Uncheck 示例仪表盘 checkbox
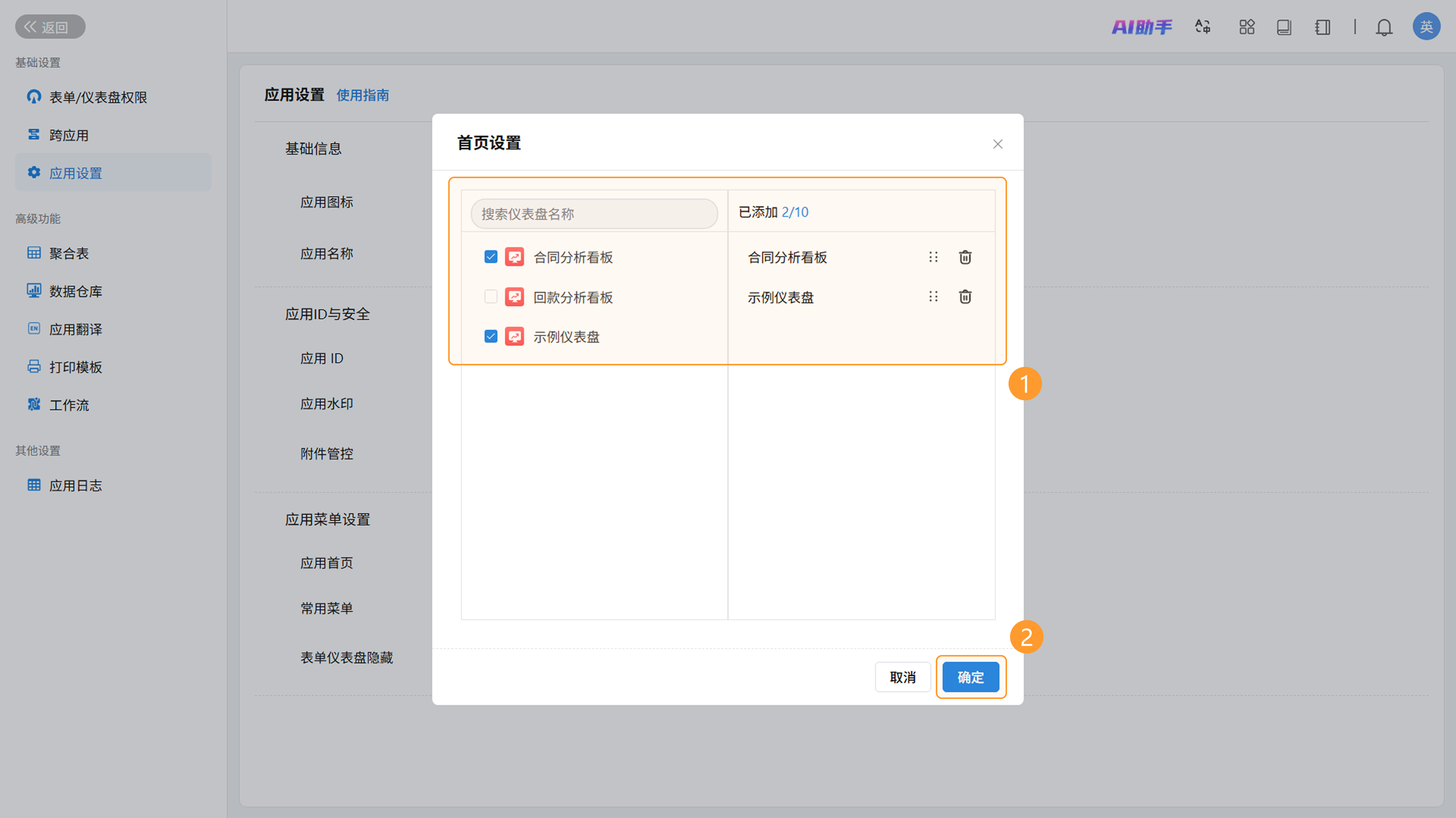The height and width of the screenshot is (818, 1456). click(x=491, y=337)
